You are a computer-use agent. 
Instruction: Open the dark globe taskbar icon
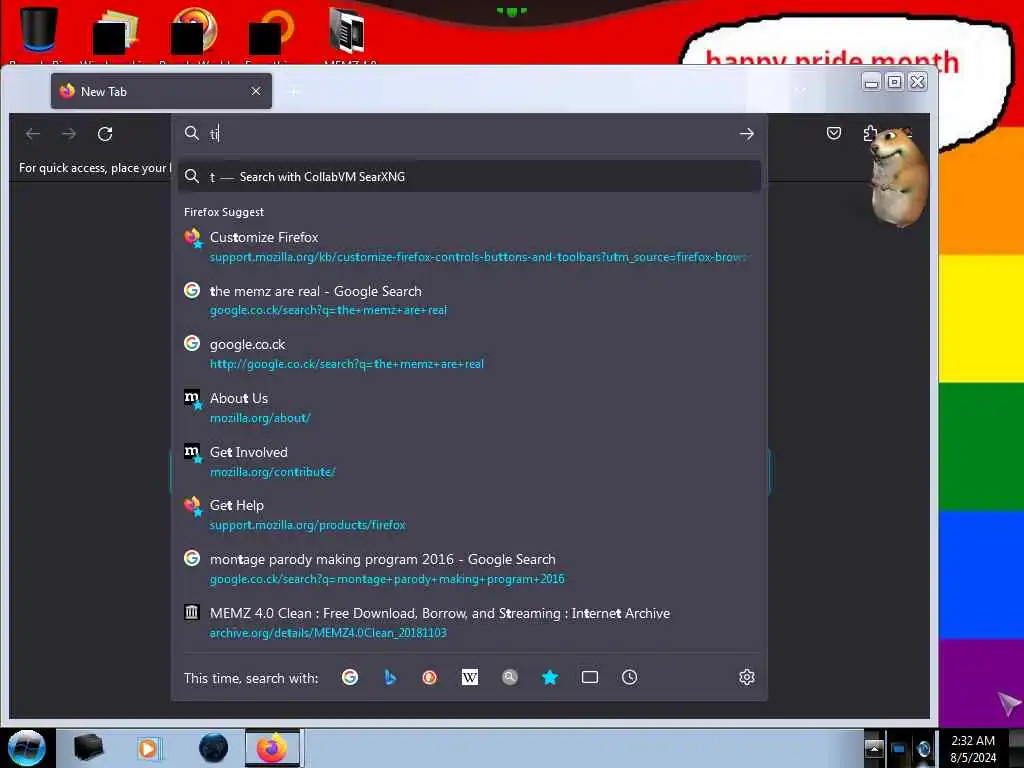[x=213, y=748]
